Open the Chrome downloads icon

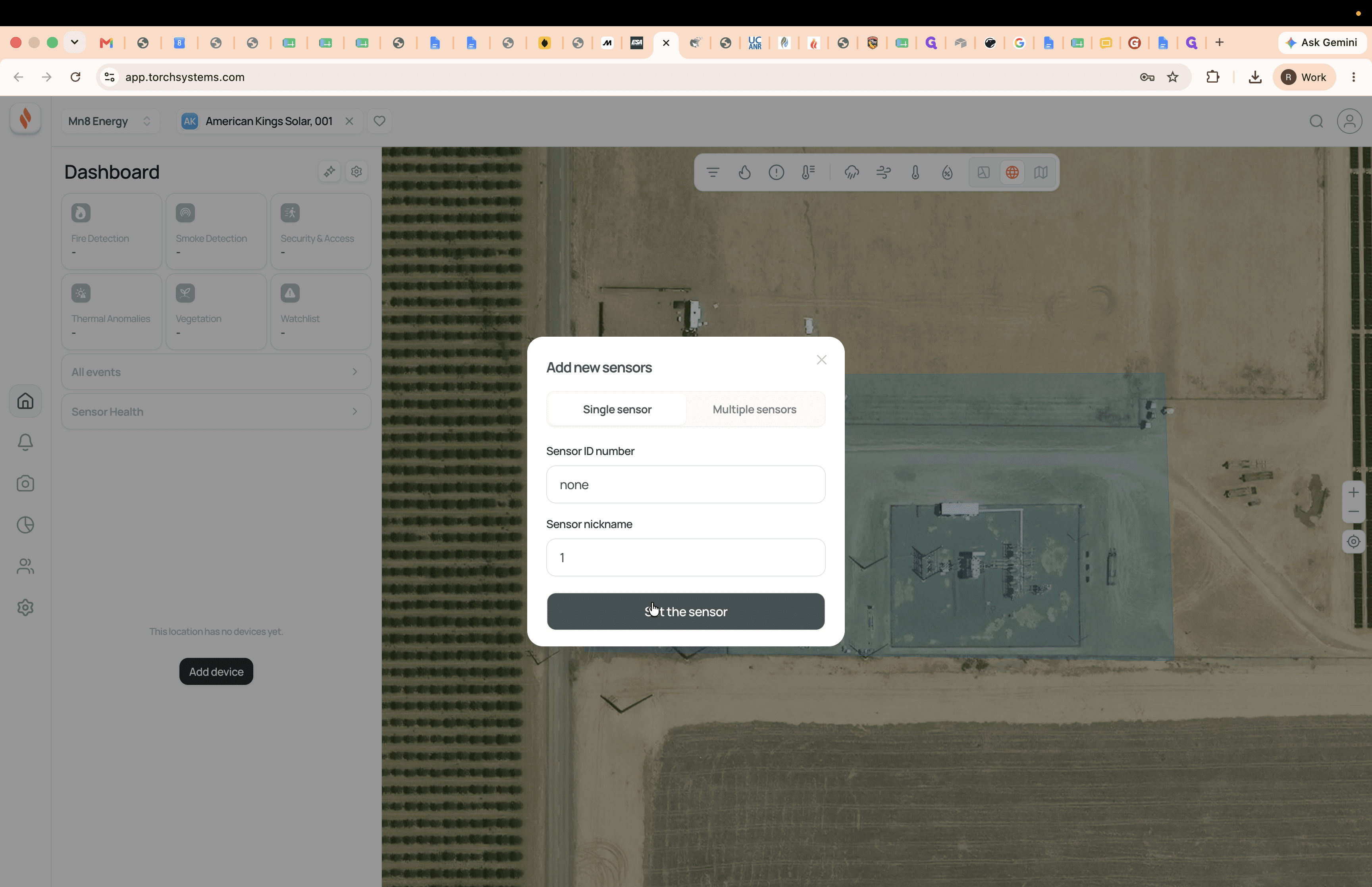1255,77
